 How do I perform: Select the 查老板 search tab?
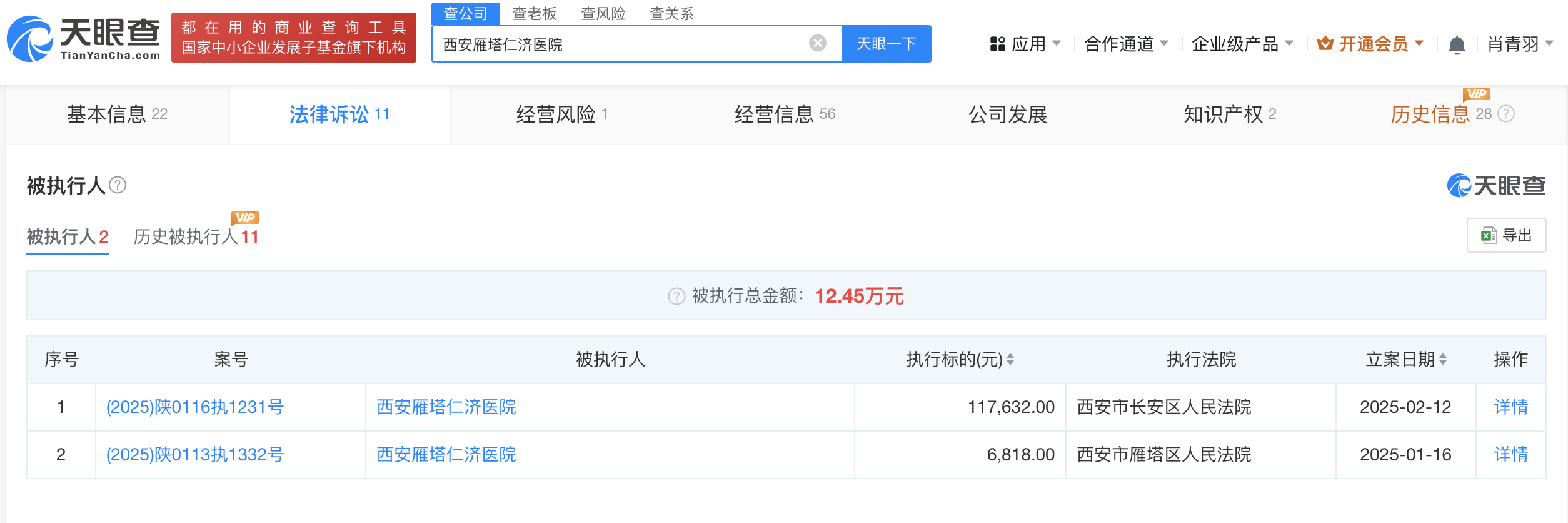click(534, 14)
